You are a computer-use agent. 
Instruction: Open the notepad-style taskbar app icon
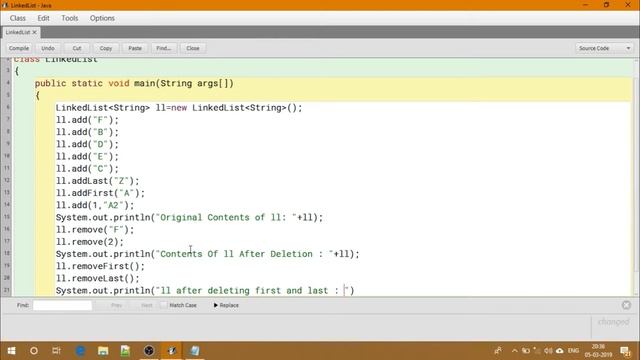(195, 351)
